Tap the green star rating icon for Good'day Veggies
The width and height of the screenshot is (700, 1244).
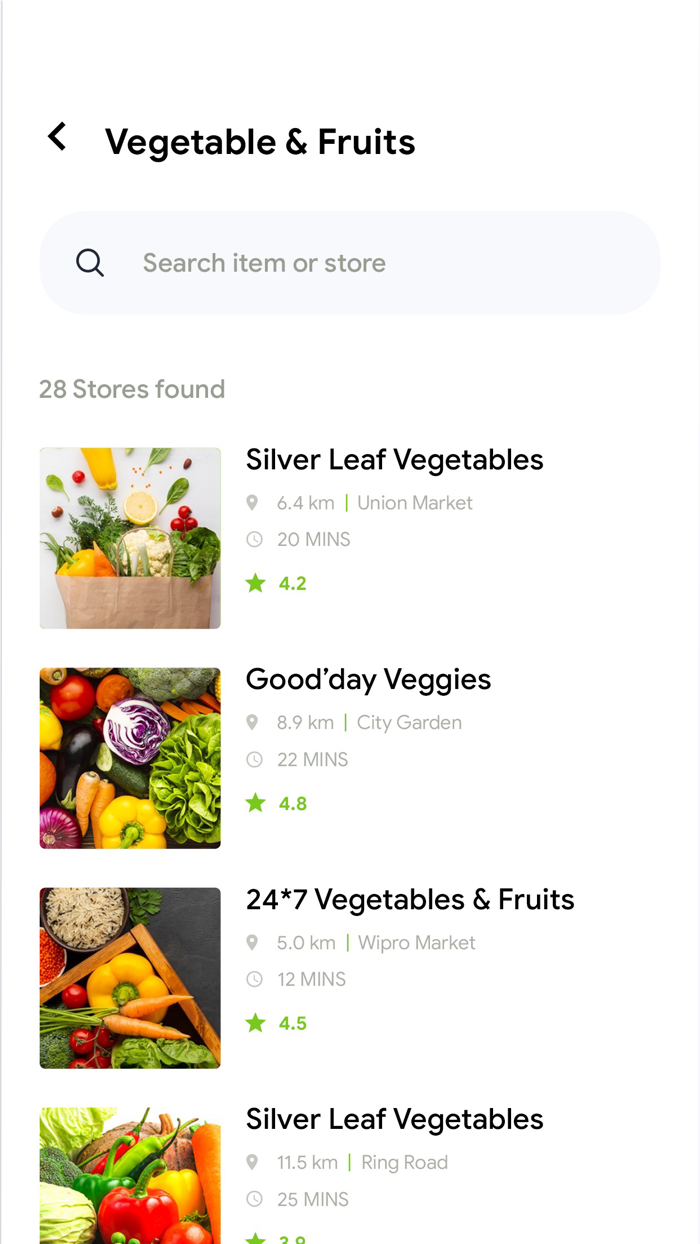256,802
